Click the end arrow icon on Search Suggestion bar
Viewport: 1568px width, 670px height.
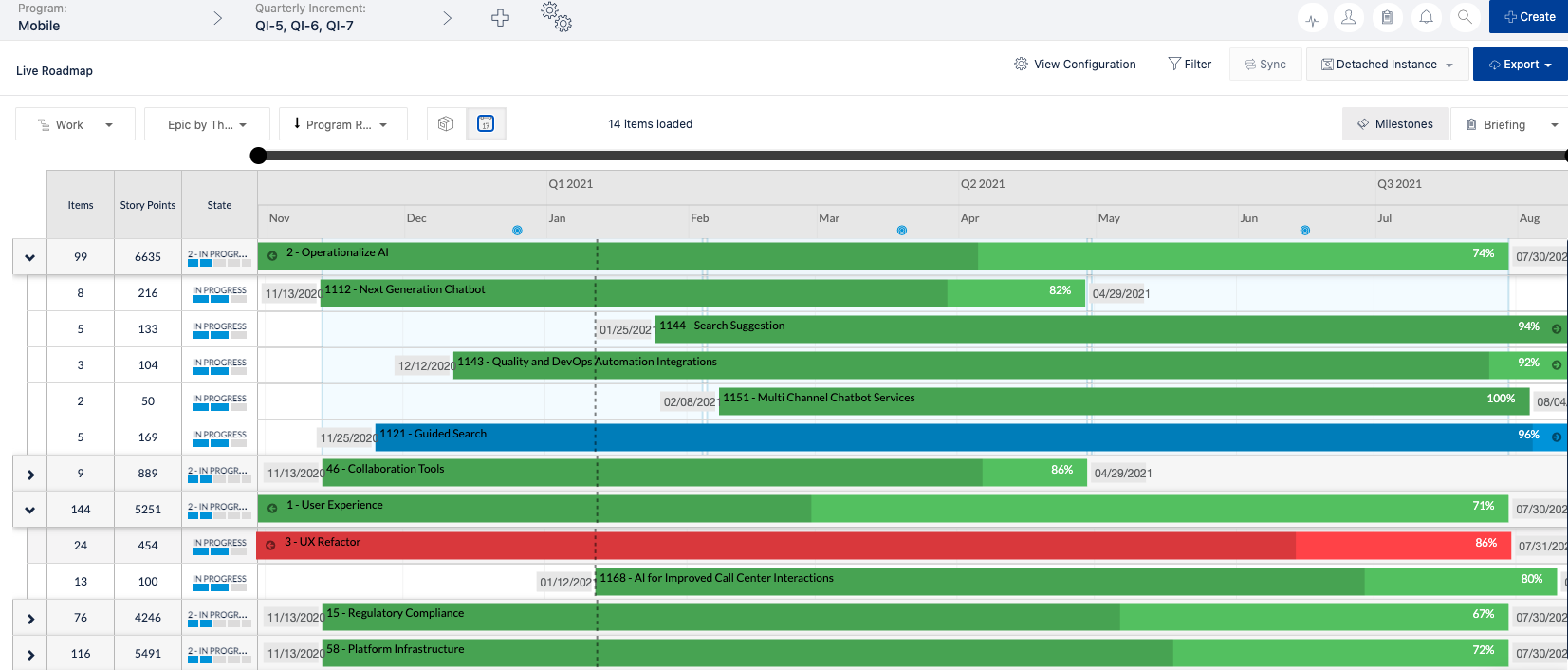click(x=1557, y=328)
